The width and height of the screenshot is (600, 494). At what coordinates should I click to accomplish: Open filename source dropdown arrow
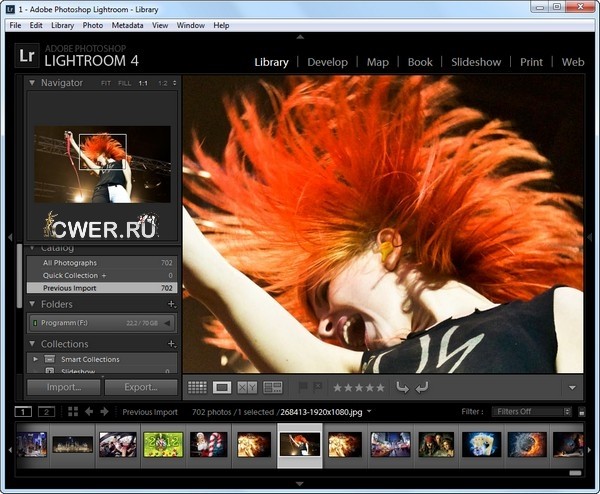[x=369, y=411]
